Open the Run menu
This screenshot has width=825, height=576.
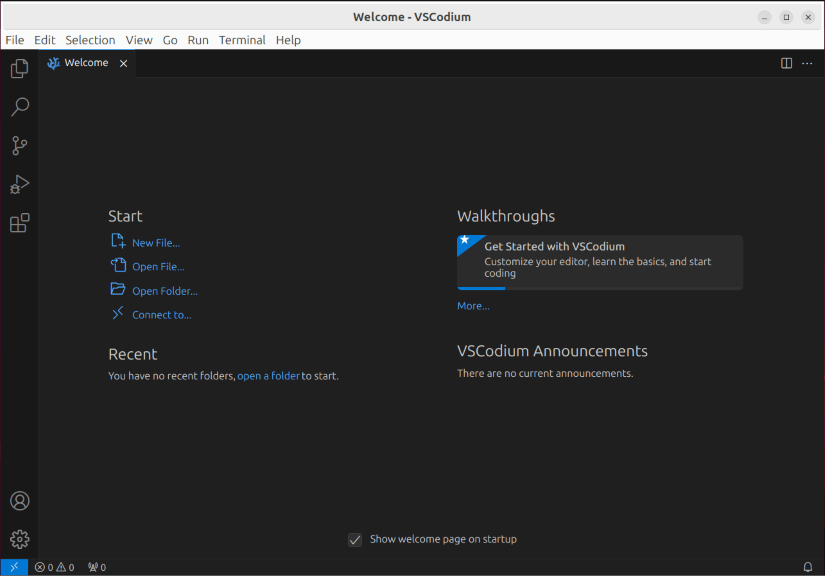tap(198, 40)
